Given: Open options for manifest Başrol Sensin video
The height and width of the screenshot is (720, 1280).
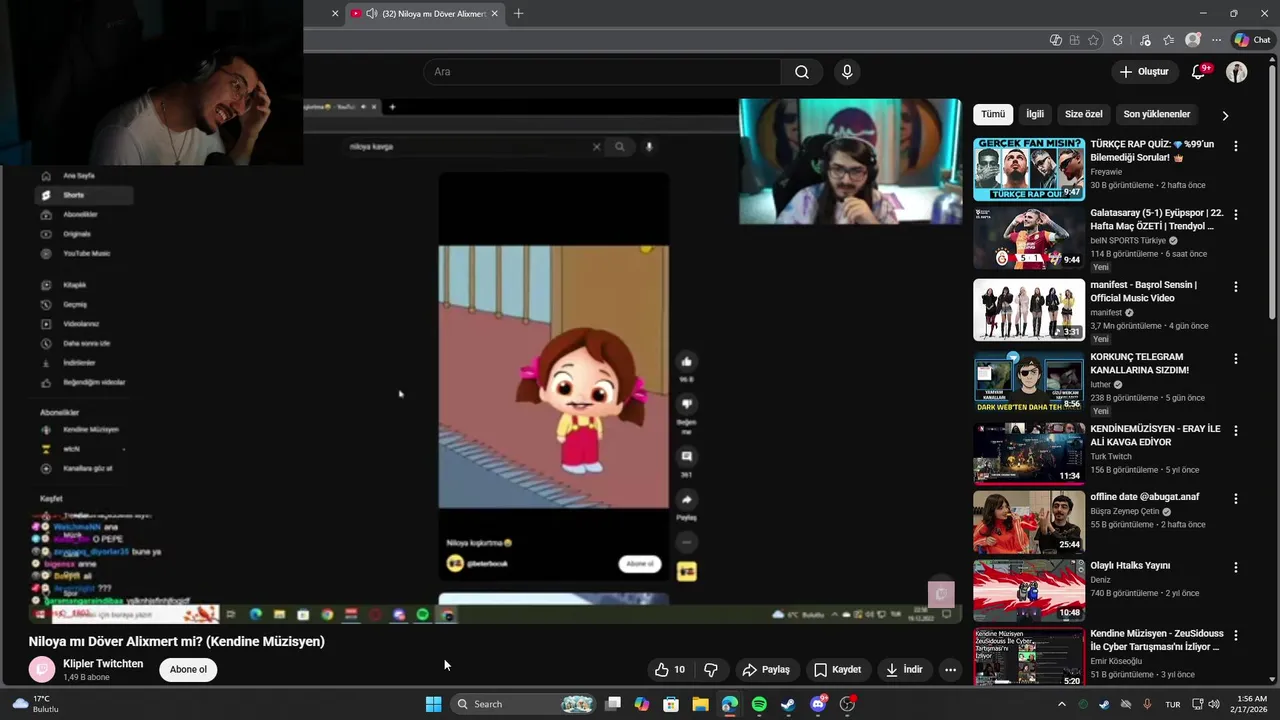Looking at the screenshot, I should coord(1236,287).
